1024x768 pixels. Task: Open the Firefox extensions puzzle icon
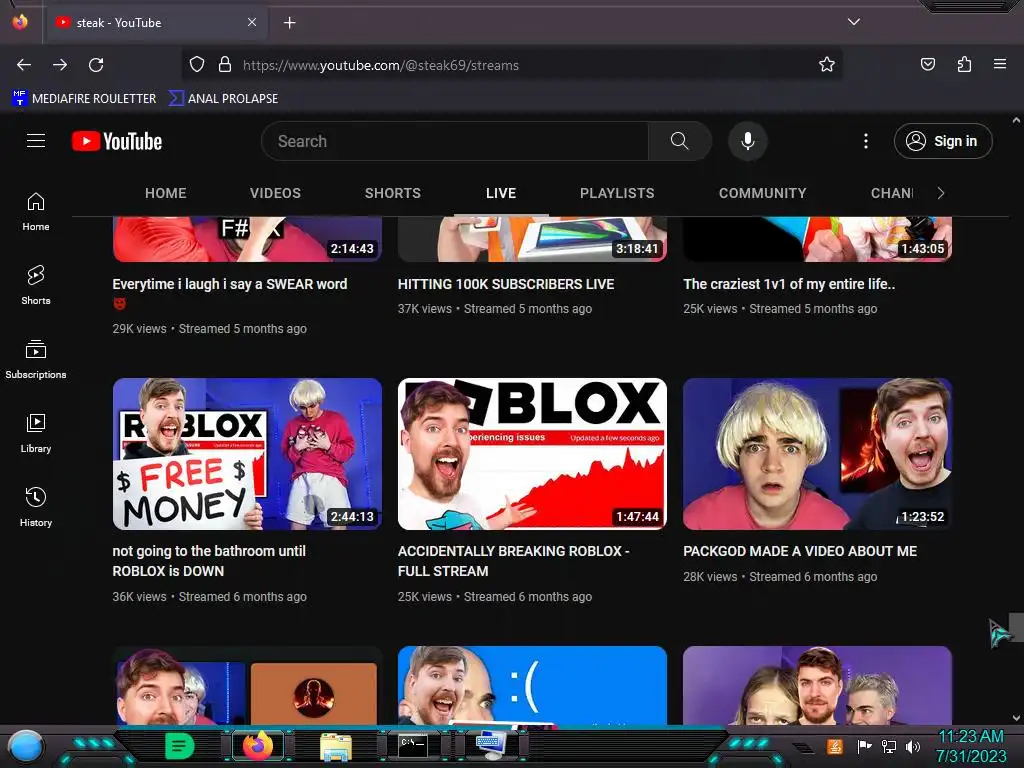[964, 64]
